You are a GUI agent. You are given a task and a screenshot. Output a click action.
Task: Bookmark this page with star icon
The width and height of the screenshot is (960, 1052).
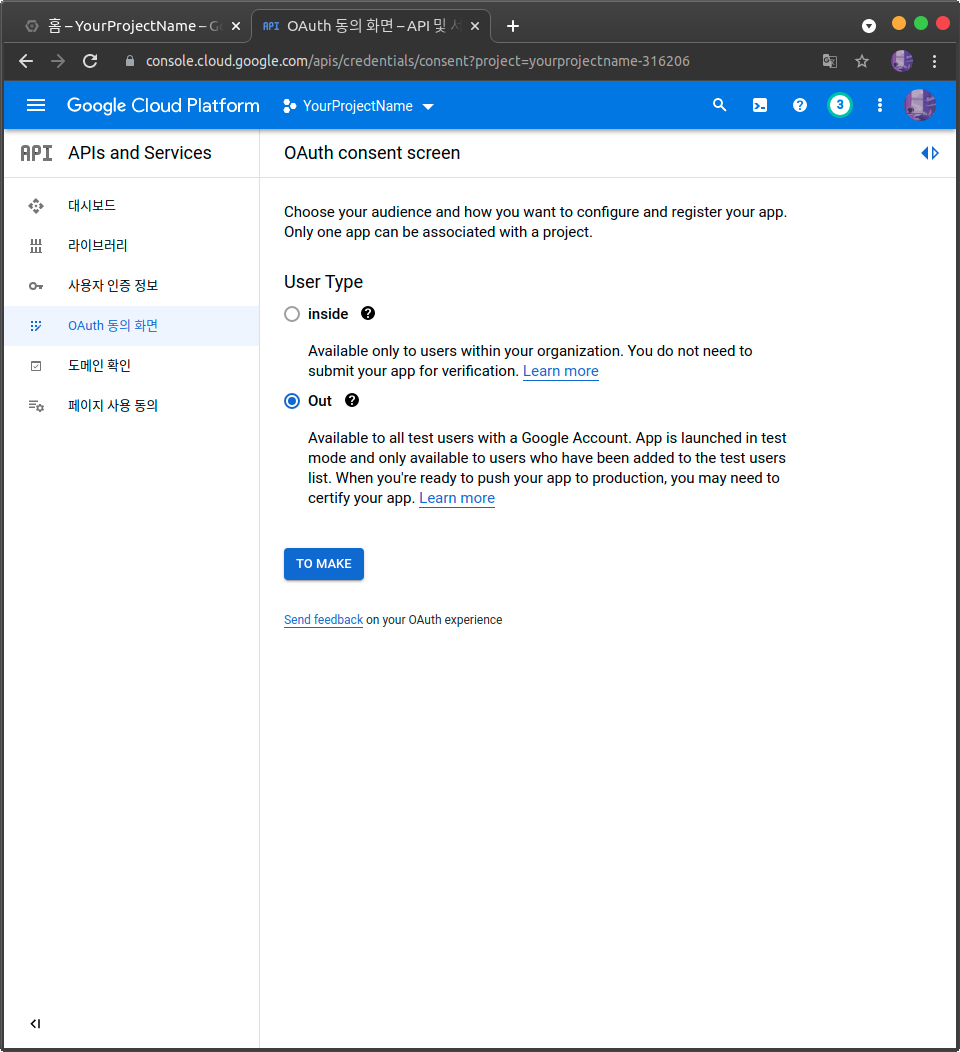tap(862, 61)
